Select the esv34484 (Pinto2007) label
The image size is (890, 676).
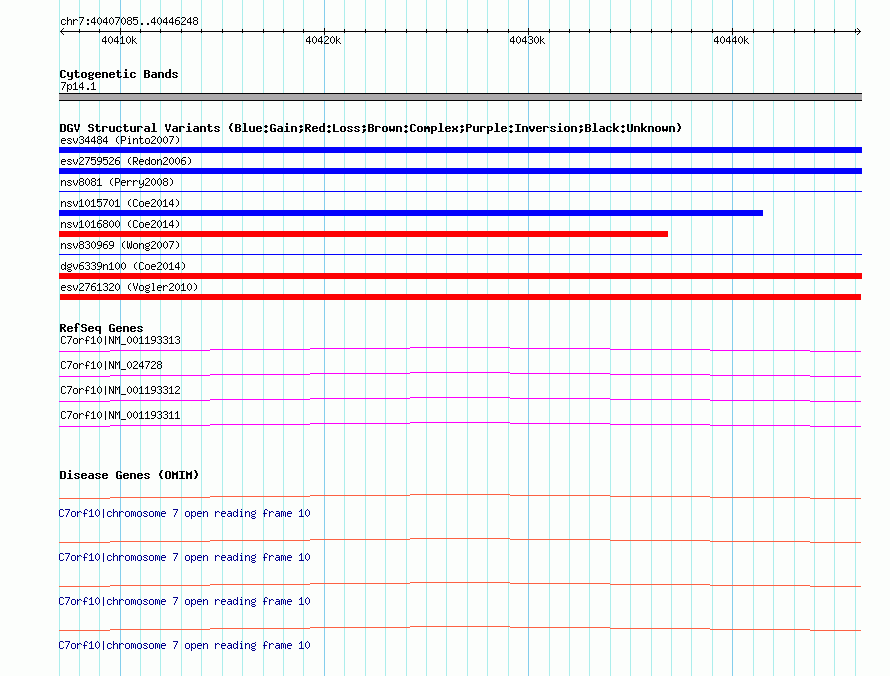coord(120,140)
